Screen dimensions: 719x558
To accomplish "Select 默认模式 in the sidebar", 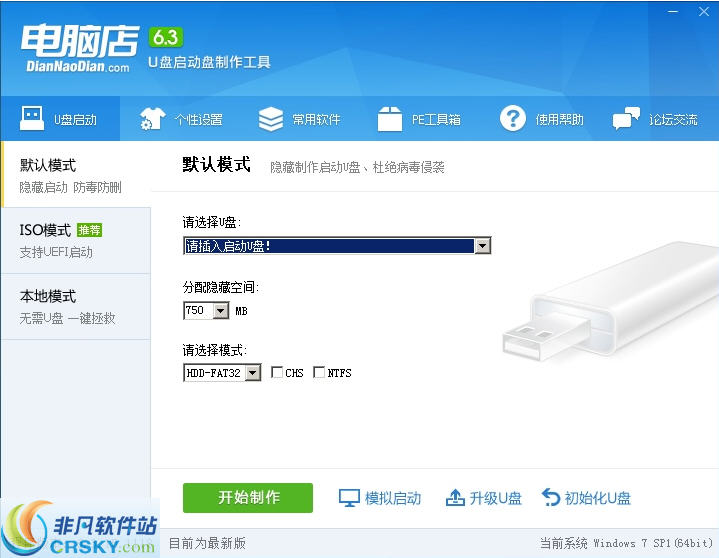I will [75, 175].
